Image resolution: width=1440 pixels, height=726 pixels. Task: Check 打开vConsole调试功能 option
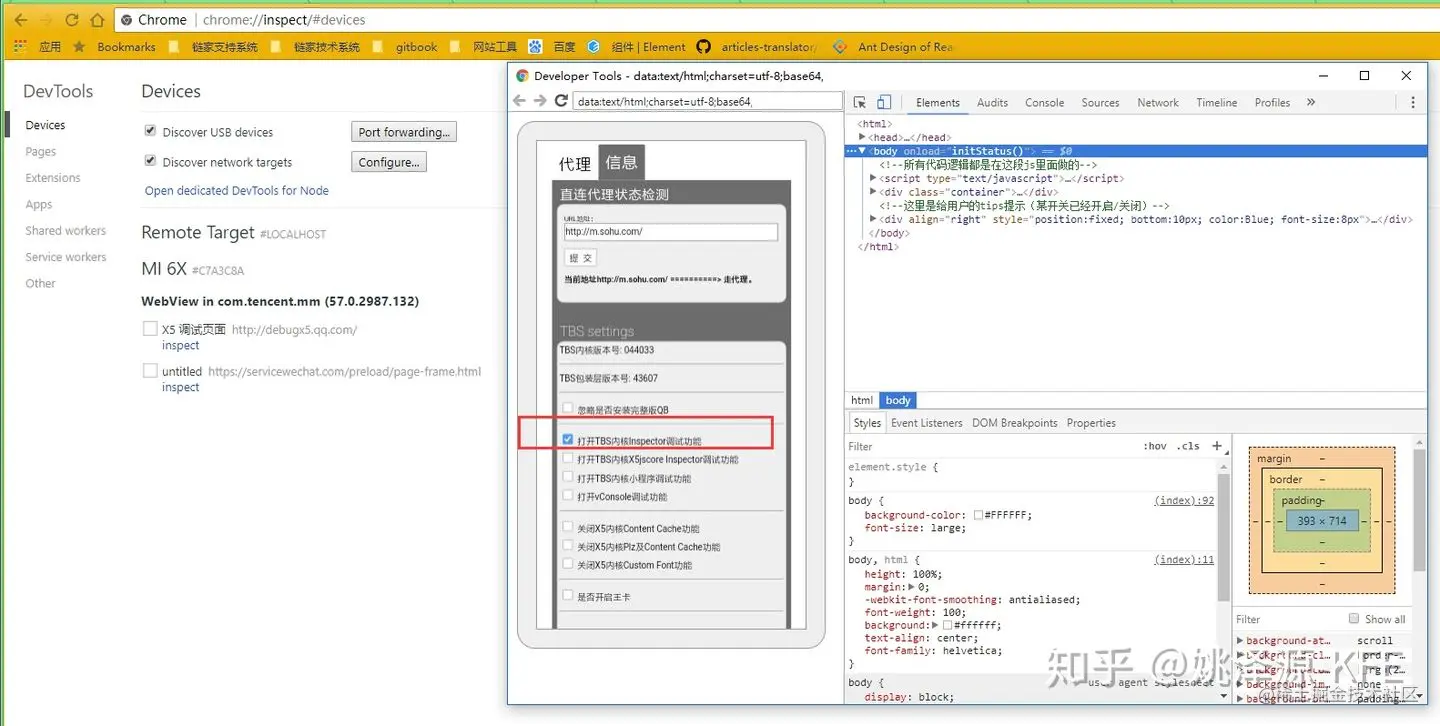pyautogui.click(x=568, y=495)
